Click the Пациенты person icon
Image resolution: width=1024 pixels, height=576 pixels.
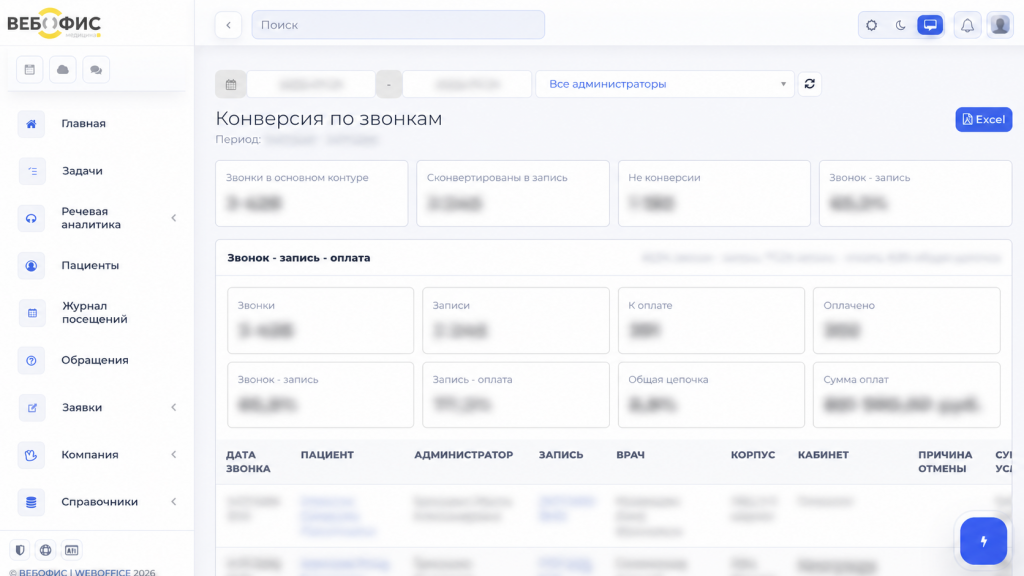click(x=31, y=266)
